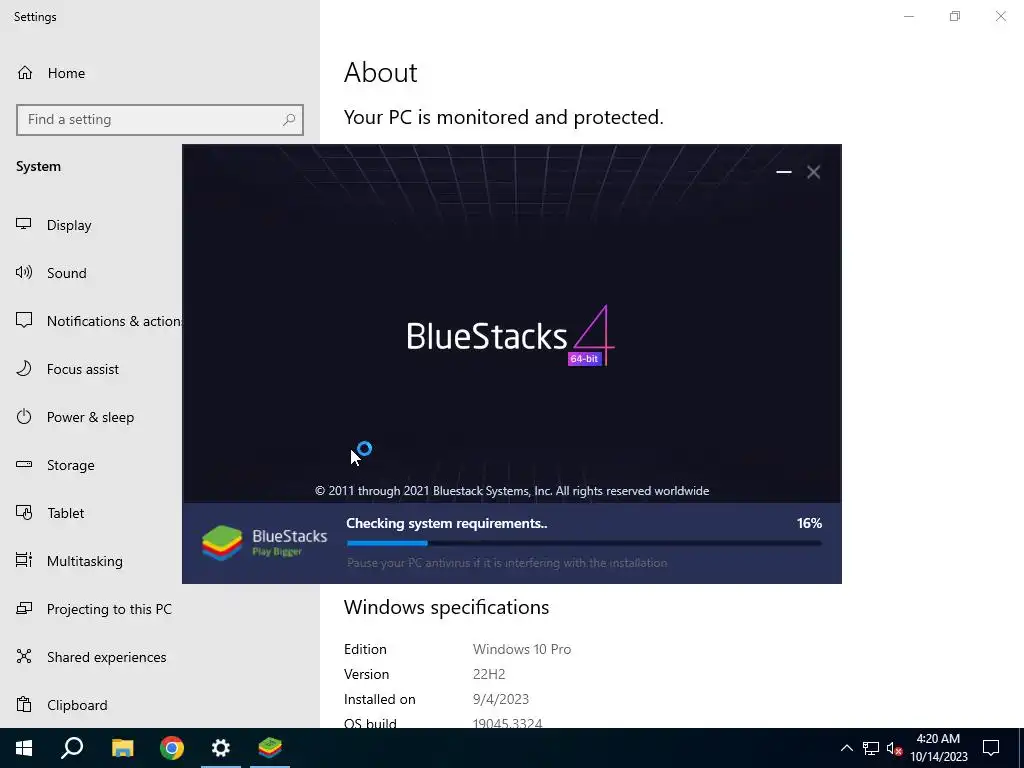Open Display settings page
Image resolution: width=1024 pixels, height=768 pixels.
click(91, 225)
